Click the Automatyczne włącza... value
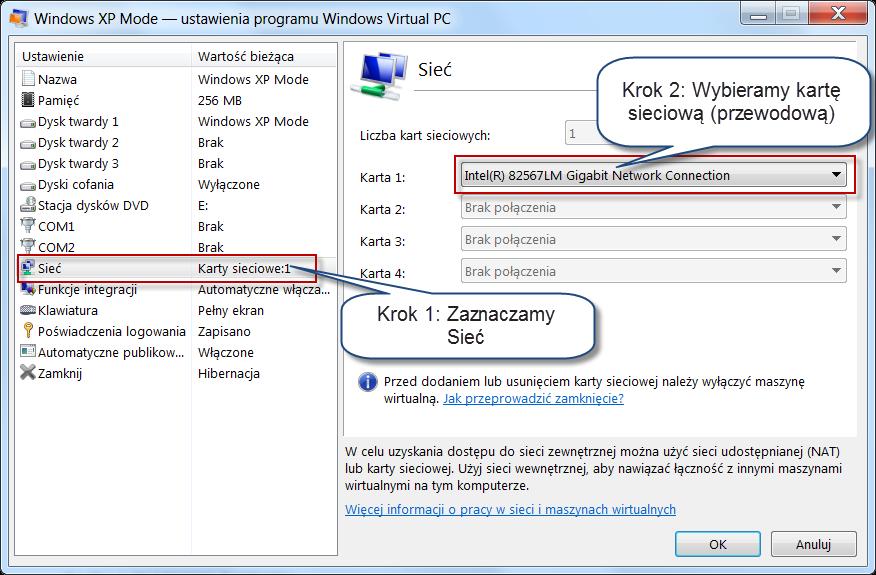 click(264, 289)
